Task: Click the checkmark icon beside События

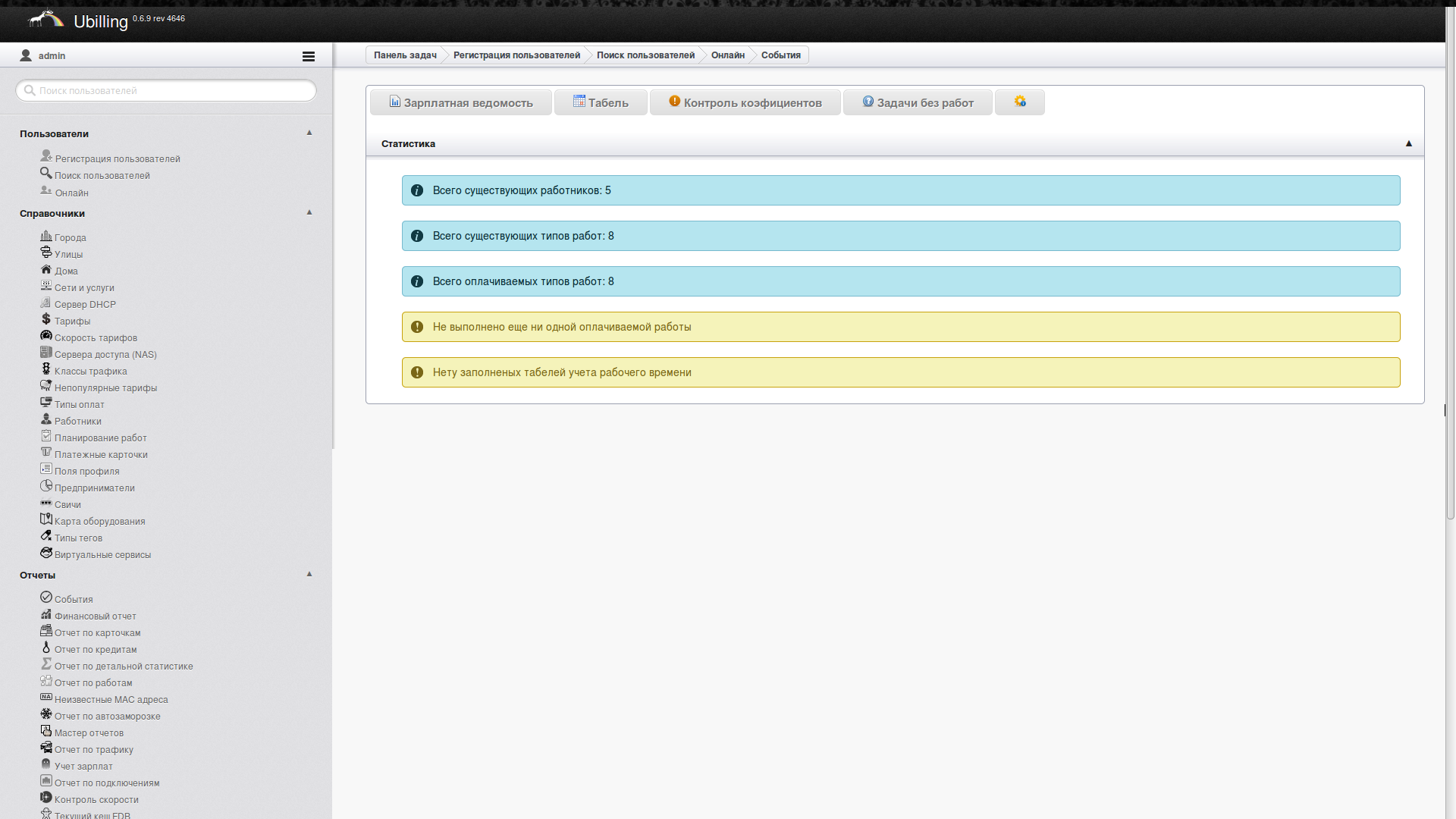Action: (46, 598)
